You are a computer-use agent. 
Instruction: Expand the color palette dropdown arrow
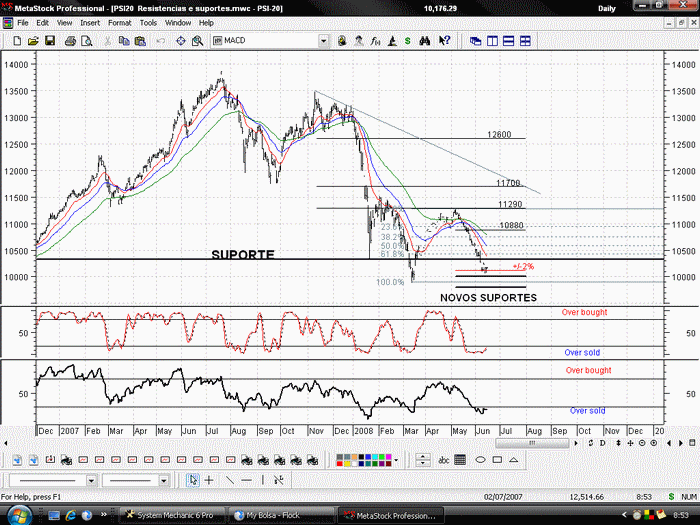click(396, 460)
